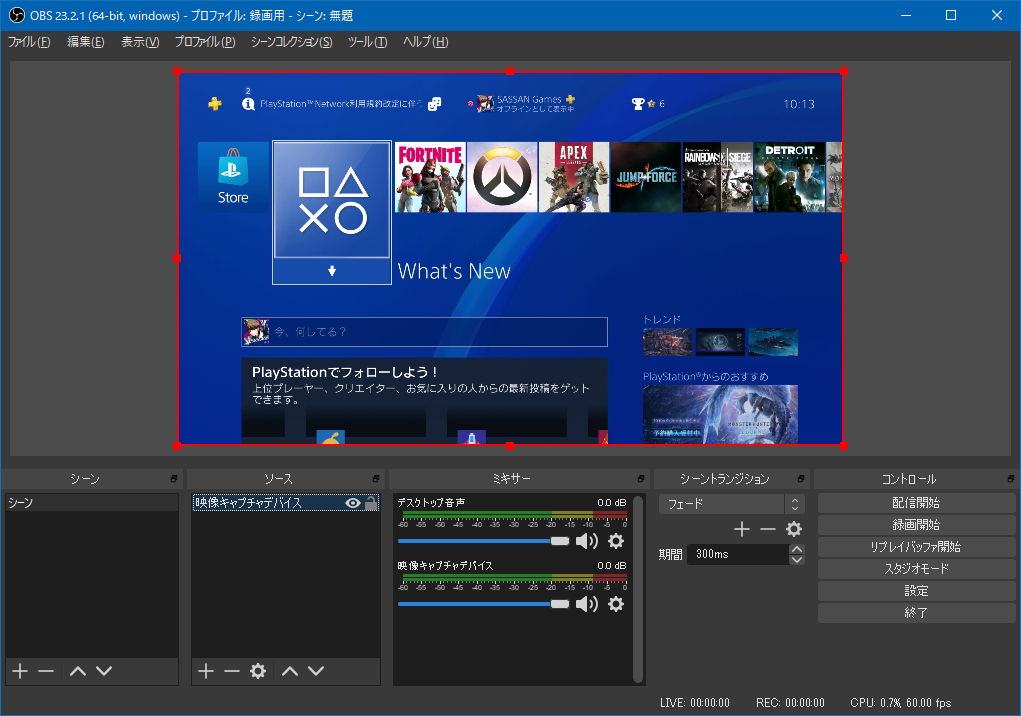This screenshot has height=716, width=1021.
Task: Open the シーンコレクション(S) menu
Action: [x=291, y=42]
